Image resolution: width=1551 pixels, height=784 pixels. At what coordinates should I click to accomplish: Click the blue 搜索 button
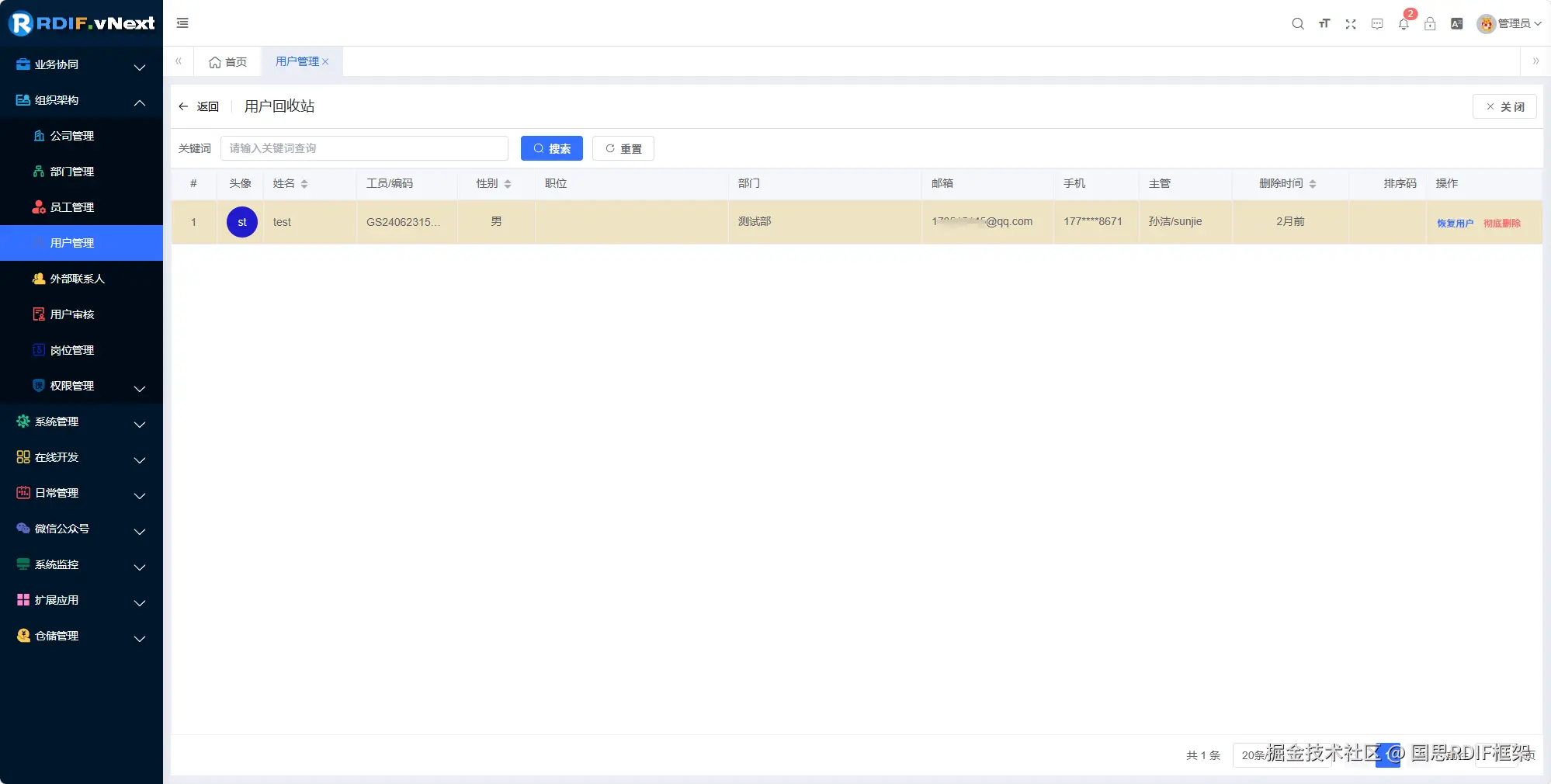pyautogui.click(x=552, y=148)
